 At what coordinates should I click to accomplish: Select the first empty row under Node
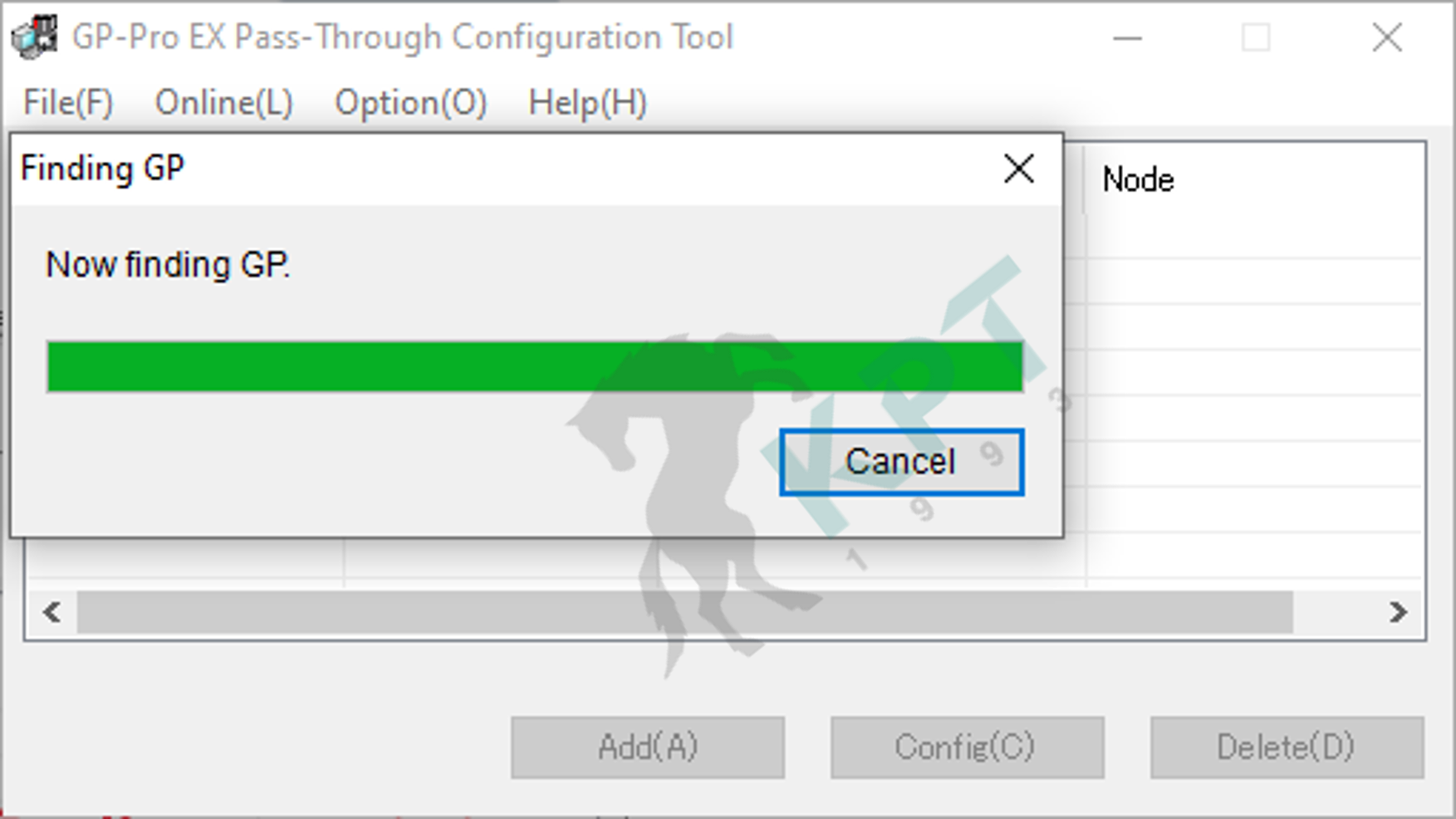coord(1254,238)
